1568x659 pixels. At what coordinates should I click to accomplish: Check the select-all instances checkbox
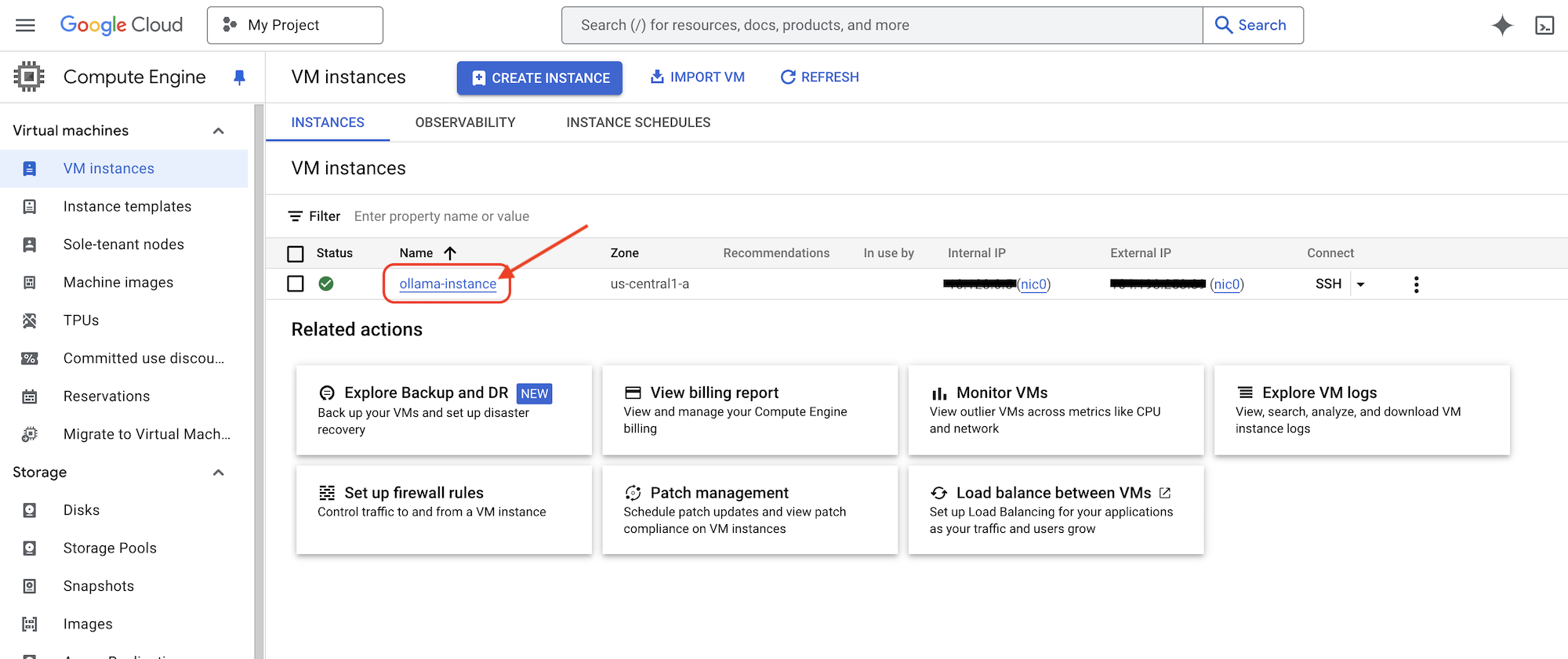[296, 254]
